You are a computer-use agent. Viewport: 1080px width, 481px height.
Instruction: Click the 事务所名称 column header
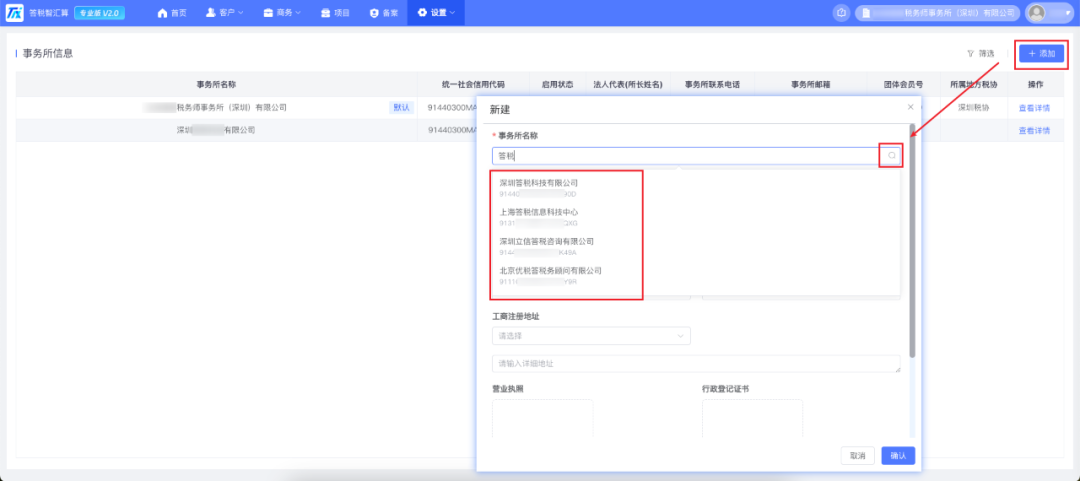coord(216,84)
